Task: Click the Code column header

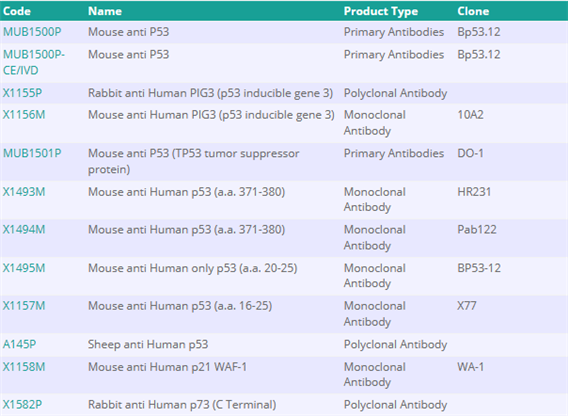Action: (17, 11)
